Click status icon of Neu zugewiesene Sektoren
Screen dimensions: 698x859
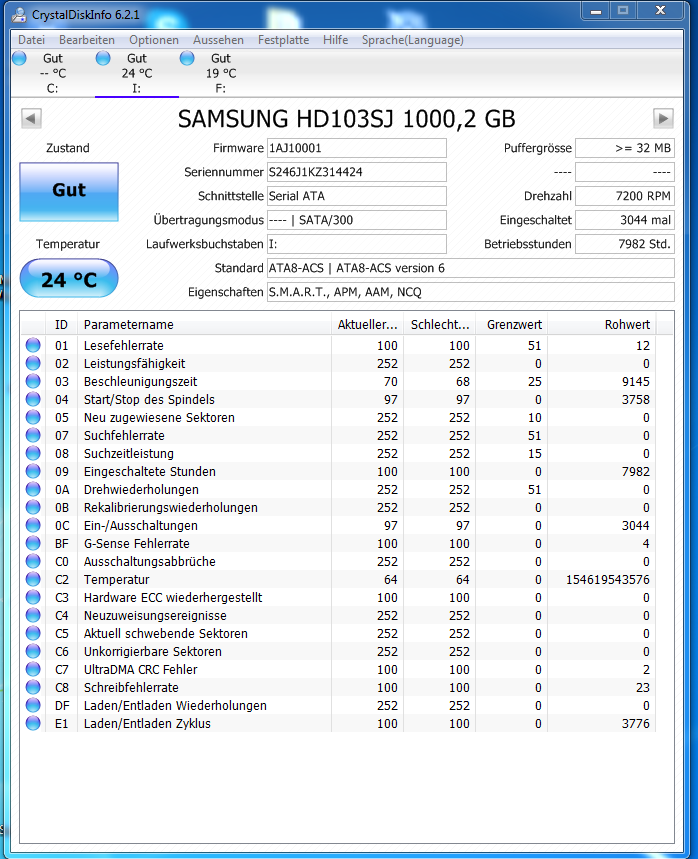[33, 417]
